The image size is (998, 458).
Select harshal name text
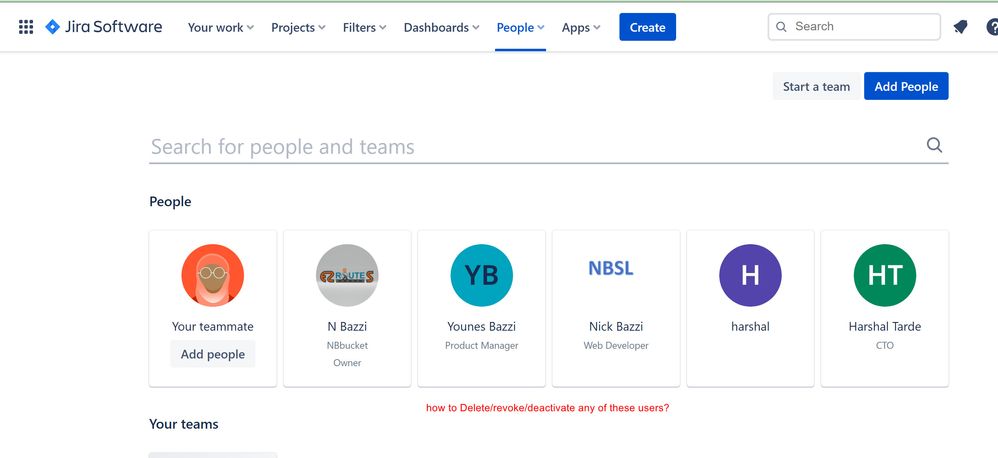click(x=750, y=326)
